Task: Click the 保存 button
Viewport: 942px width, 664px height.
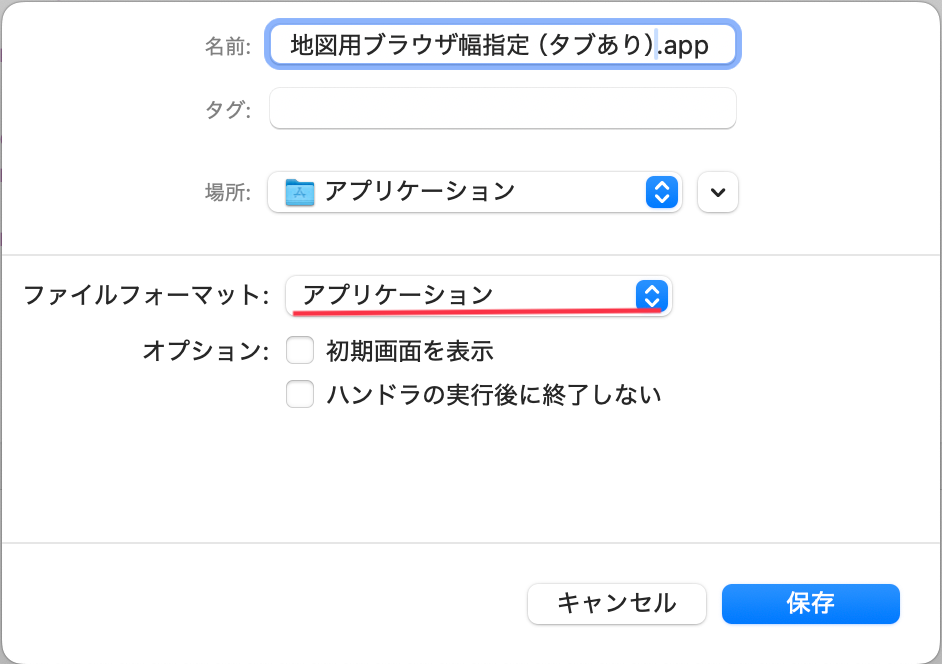Action: (810, 603)
